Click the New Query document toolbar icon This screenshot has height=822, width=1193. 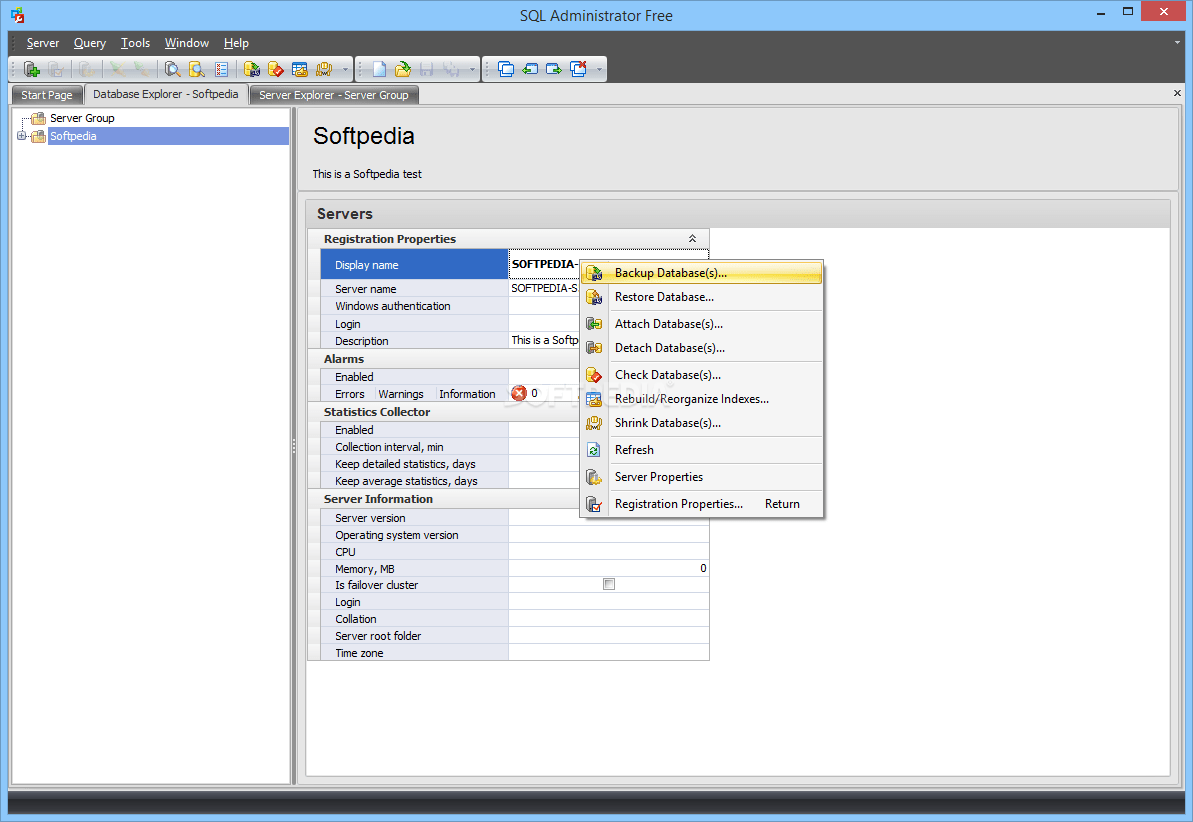tap(379, 69)
